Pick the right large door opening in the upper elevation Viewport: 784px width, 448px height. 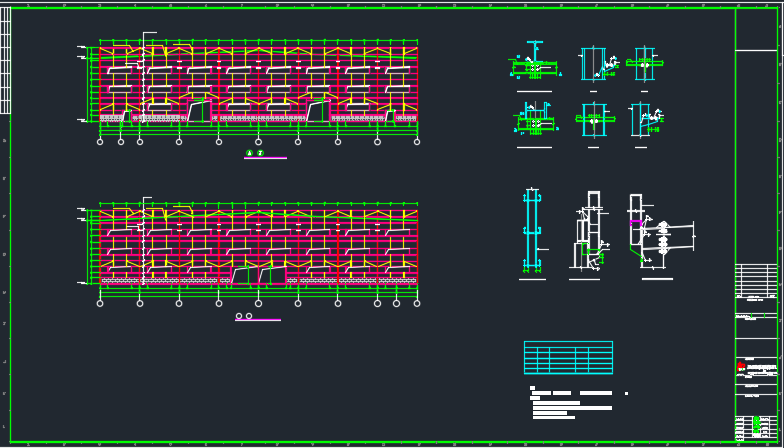click(319, 111)
